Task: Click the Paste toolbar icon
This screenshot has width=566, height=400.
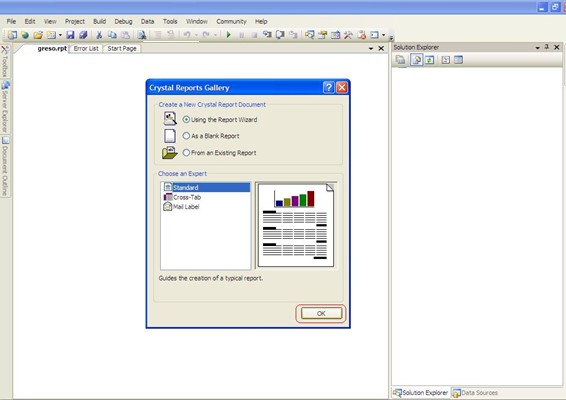Action: click(x=125, y=35)
